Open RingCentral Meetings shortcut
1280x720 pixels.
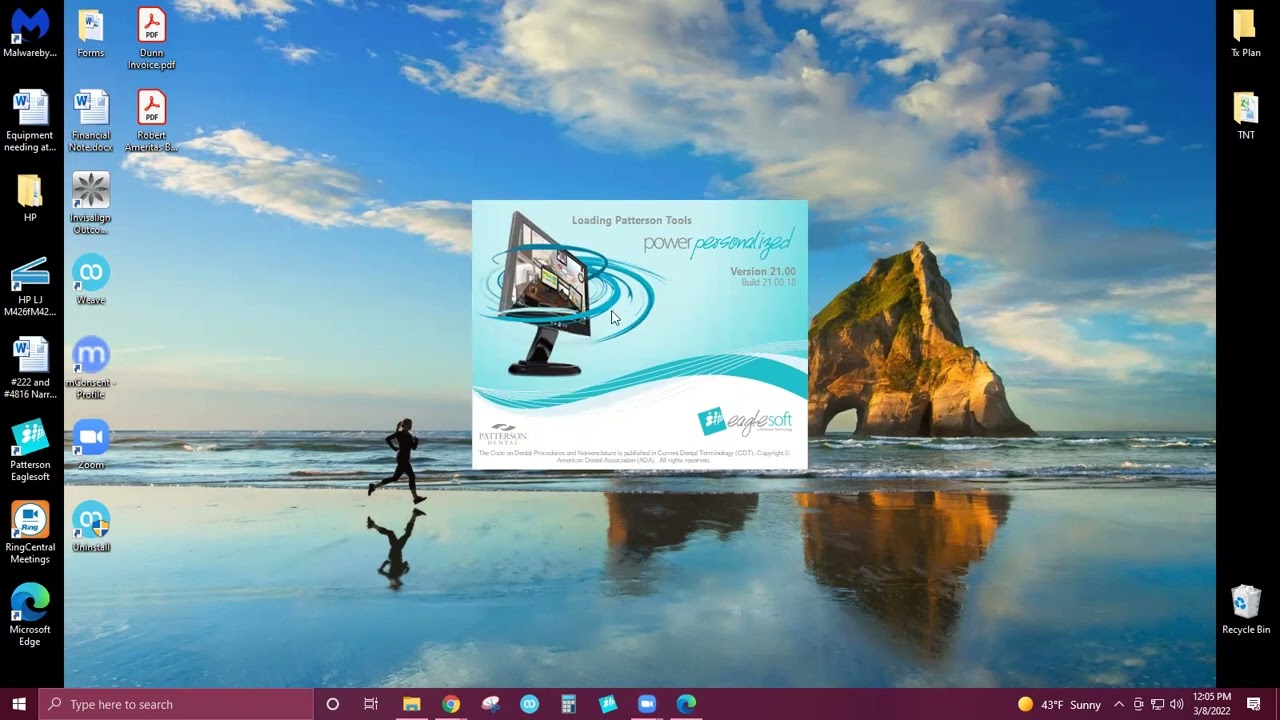pyautogui.click(x=30, y=533)
